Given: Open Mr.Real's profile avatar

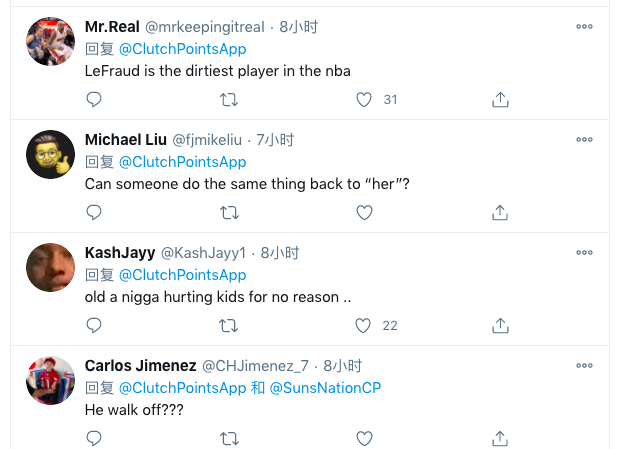Looking at the screenshot, I should [50, 42].
